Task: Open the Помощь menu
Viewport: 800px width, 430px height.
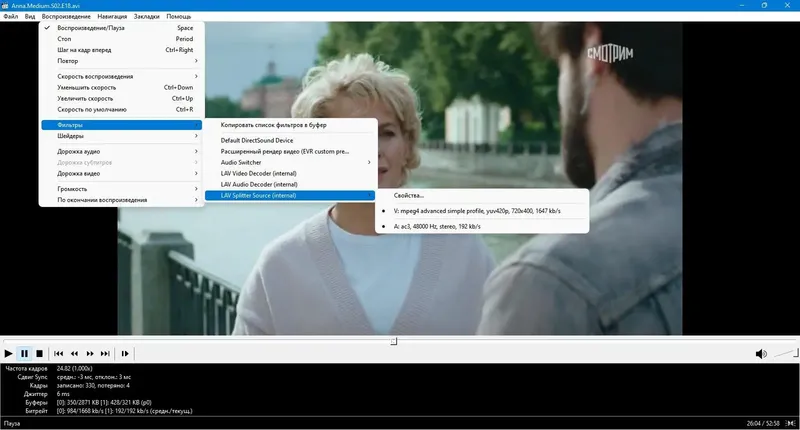Action: [x=179, y=16]
